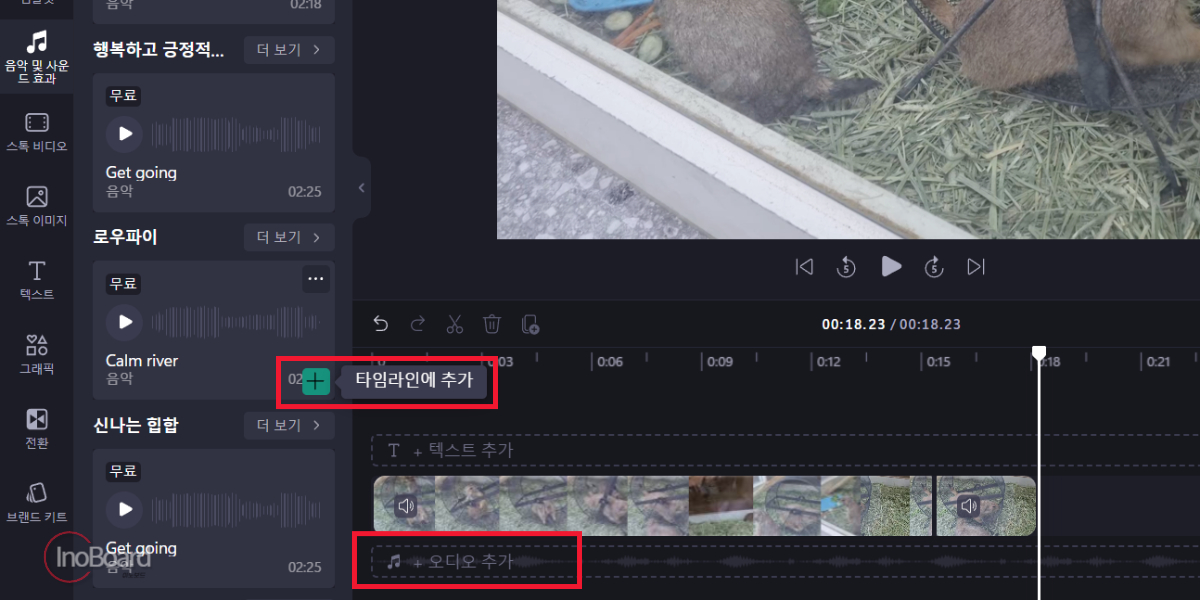This screenshot has width=1200, height=600.
Task: Preview the Calm river track
Action: [125, 321]
